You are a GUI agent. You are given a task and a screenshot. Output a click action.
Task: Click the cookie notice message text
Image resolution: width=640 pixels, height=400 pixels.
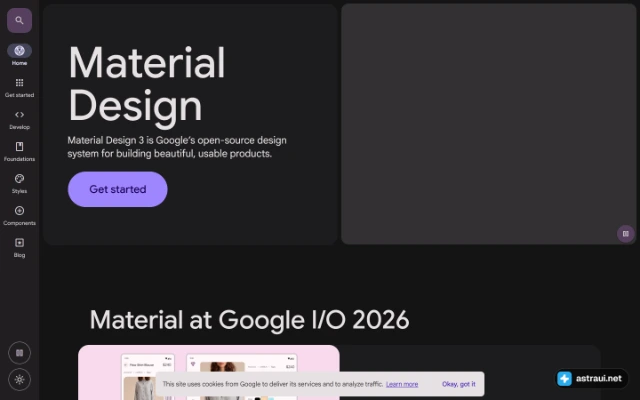273,384
